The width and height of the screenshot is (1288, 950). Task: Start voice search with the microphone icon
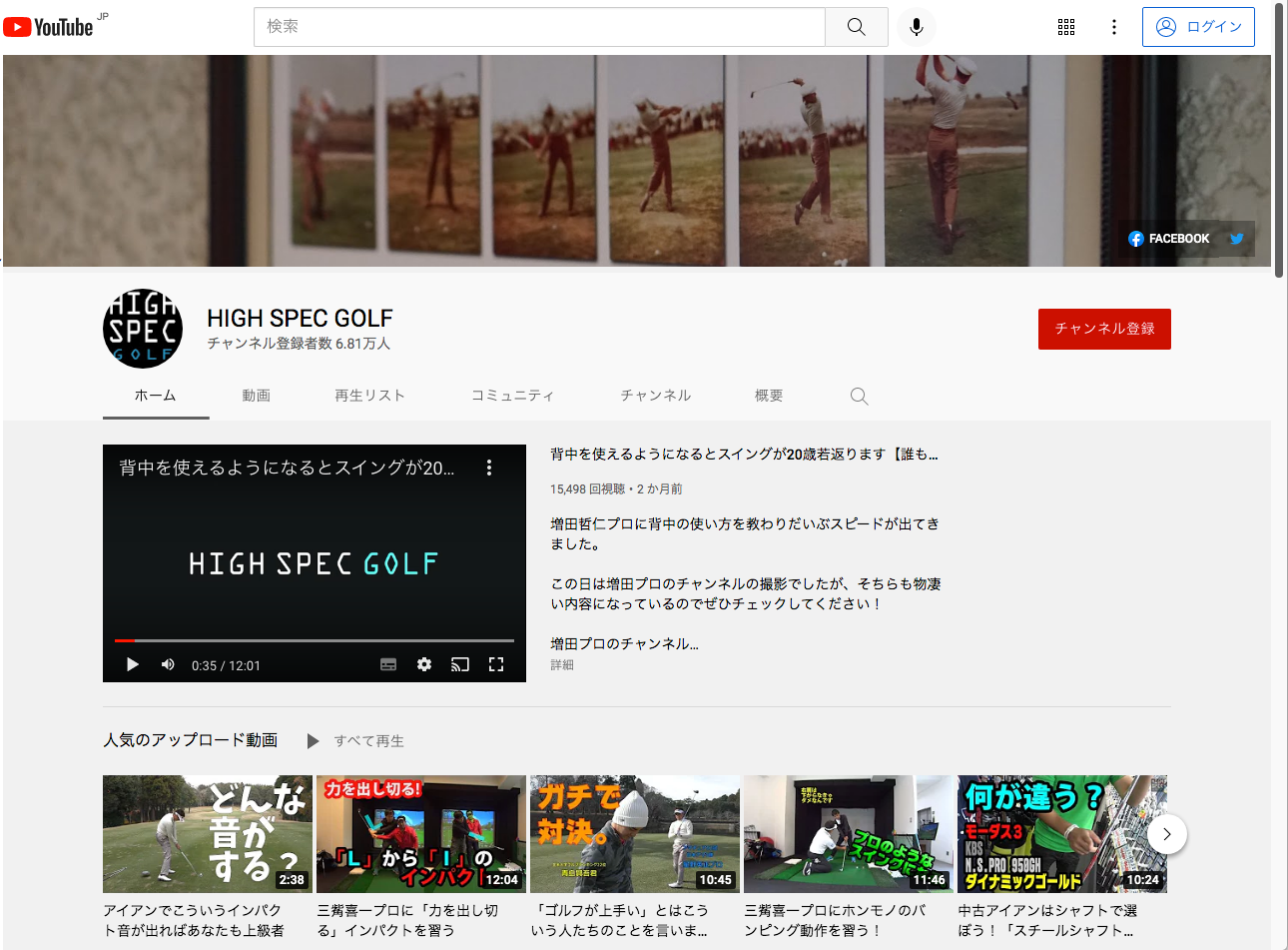pyautogui.click(x=917, y=27)
